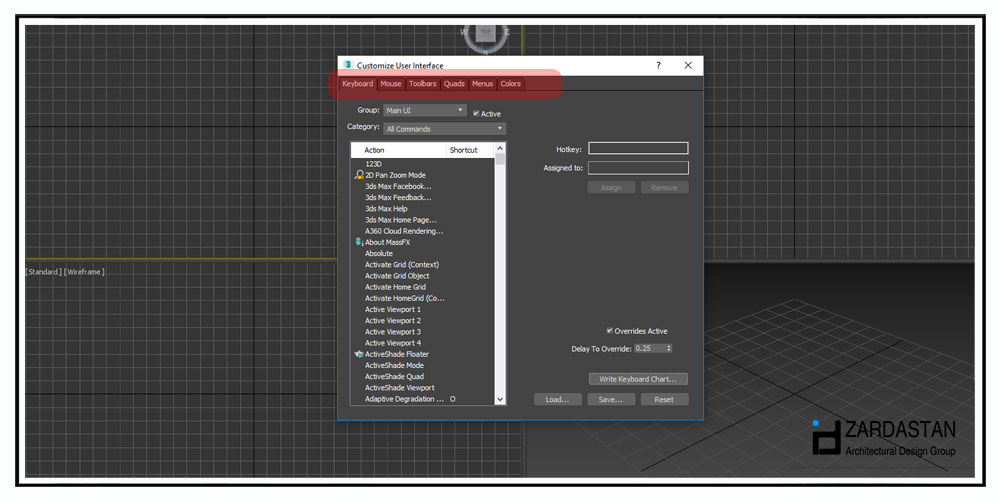Click the About MassFX icon
The width and height of the screenshot is (1000, 503).
click(359, 242)
